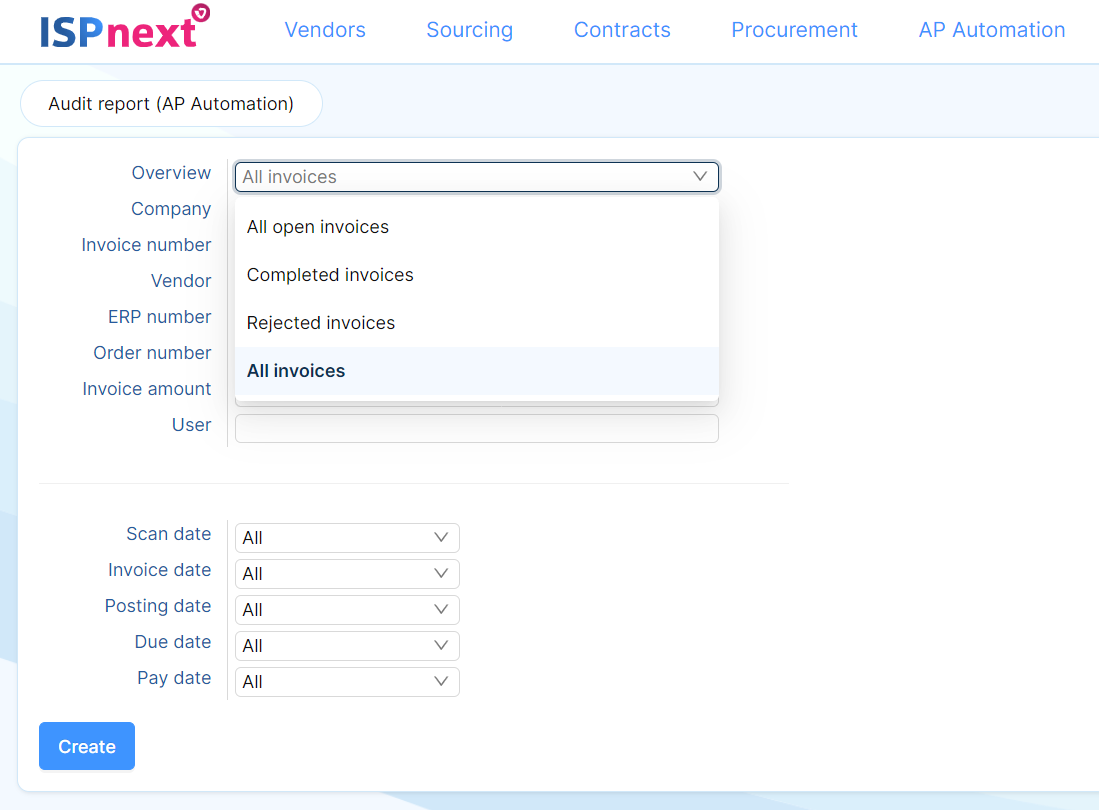Click the Due date label
1099x810 pixels.
pos(172,643)
